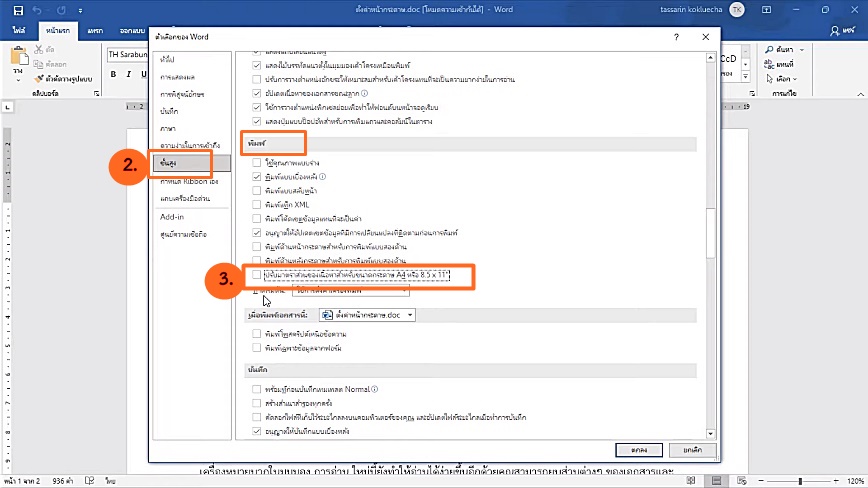Expand the Select dropdown arrow
The width and height of the screenshot is (868, 488).
795,79
